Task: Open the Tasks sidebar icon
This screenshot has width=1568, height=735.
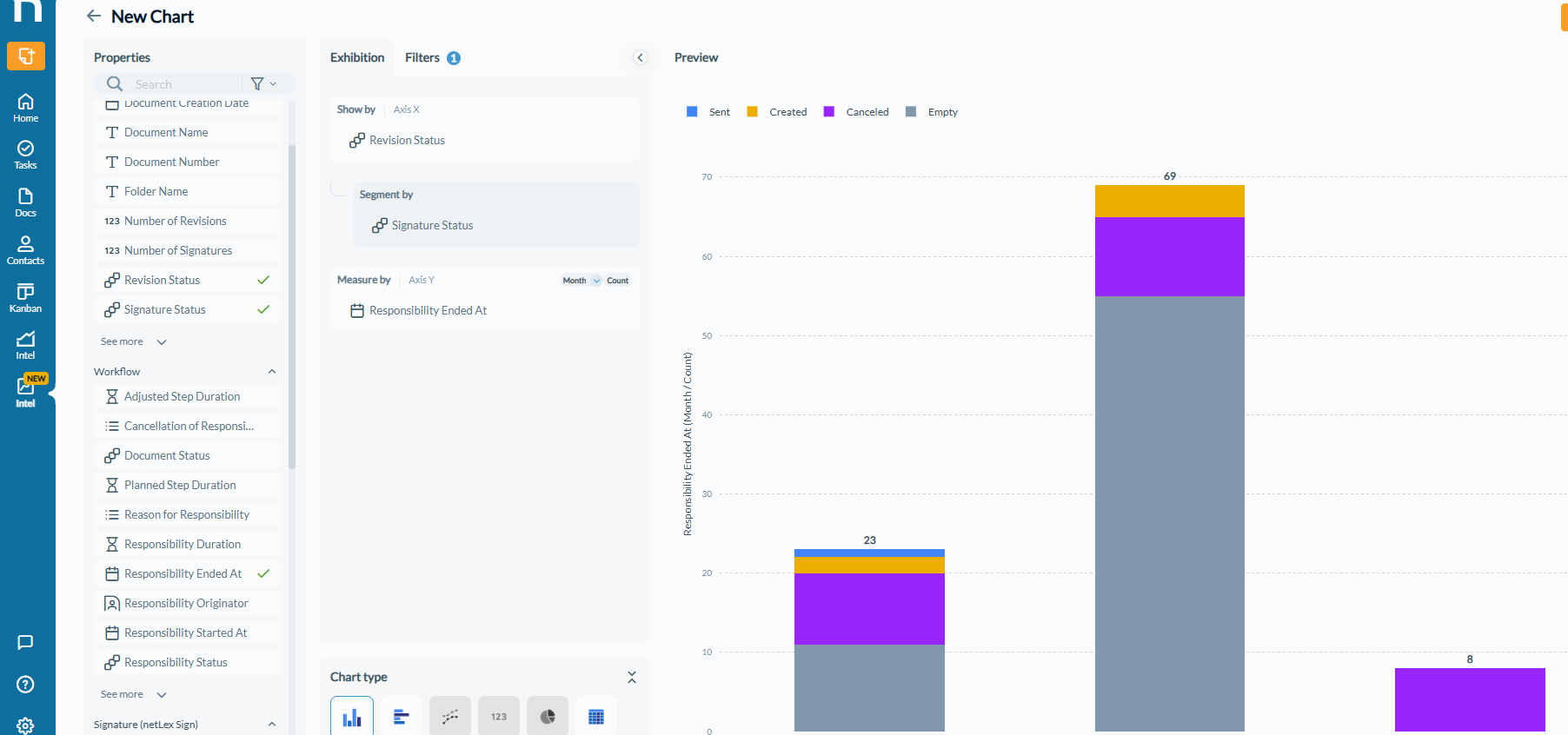Action: pos(26,155)
